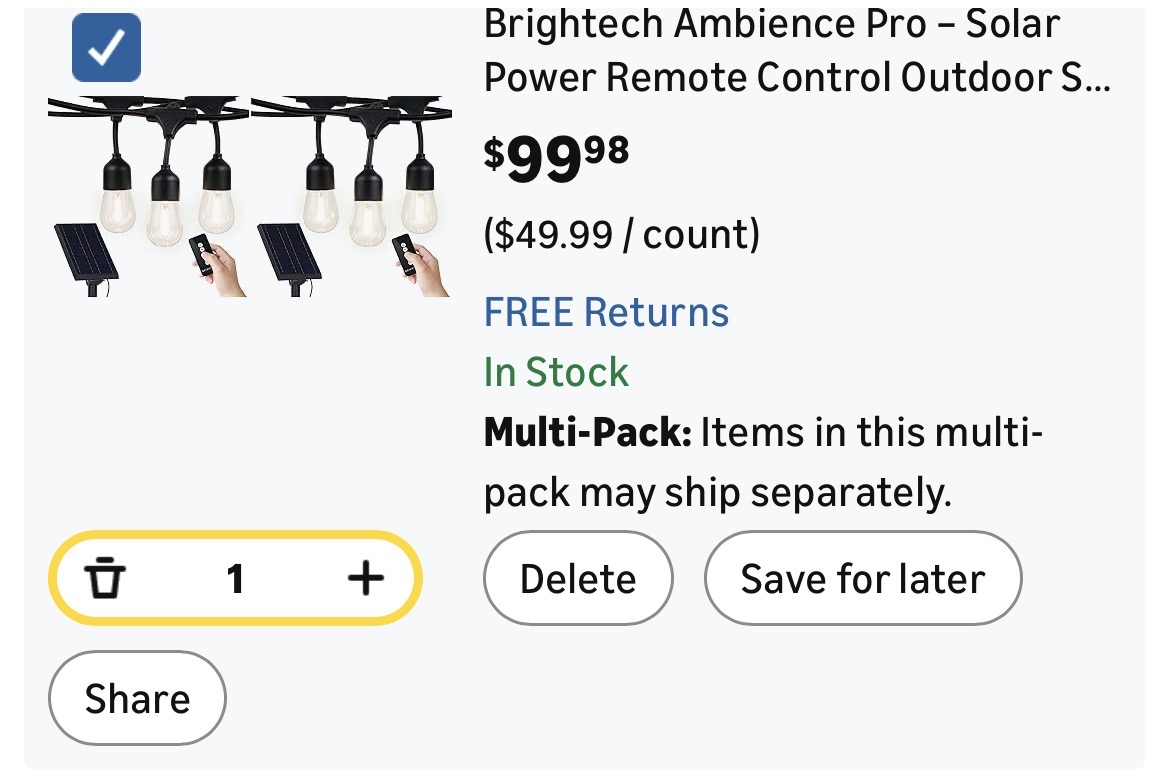
Task: Tap the Share button
Action: pyautogui.click(x=137, y=698)
